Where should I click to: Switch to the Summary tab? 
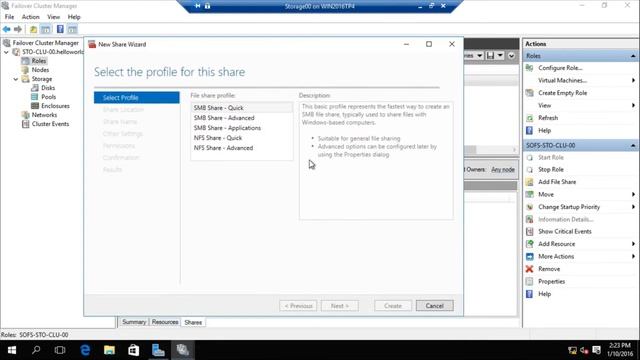pos(134,322)
